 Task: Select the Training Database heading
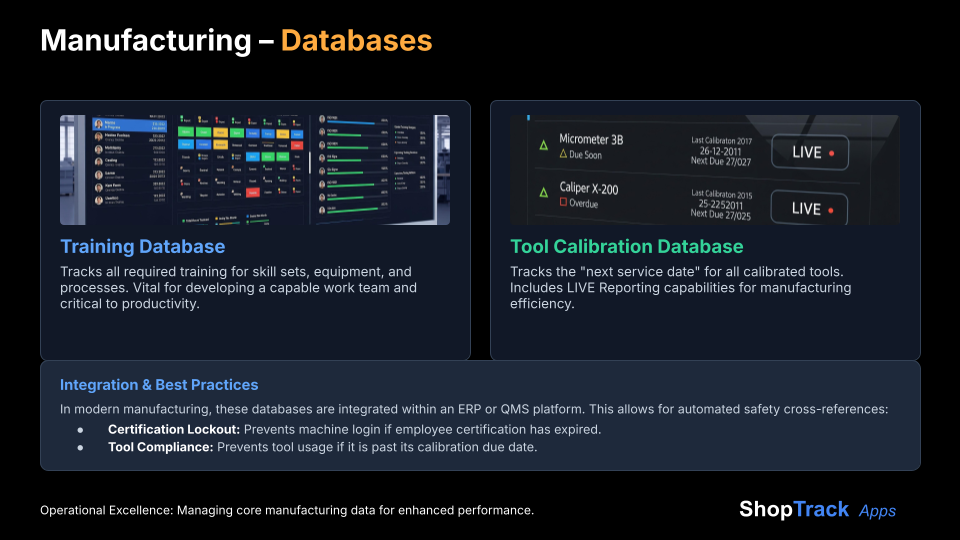[x=143, y=246]
